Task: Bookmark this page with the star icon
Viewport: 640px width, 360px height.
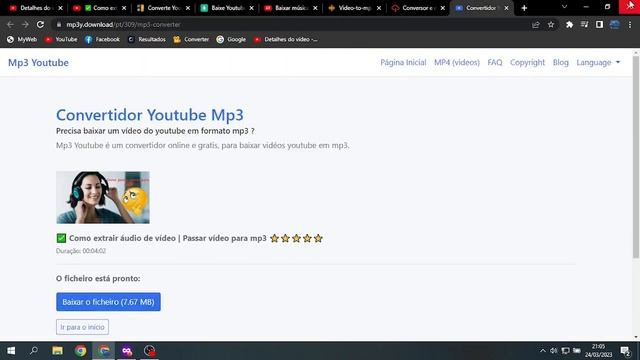Action: pos(551,24)
